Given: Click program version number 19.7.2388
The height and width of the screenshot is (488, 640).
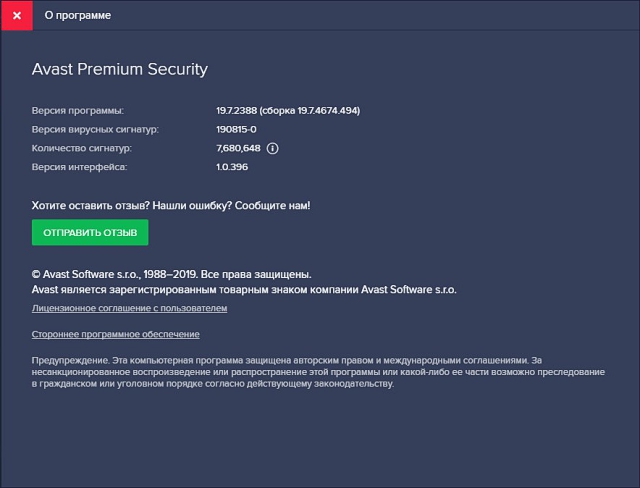Looking at the screenshot, I should tap(237, 110).
